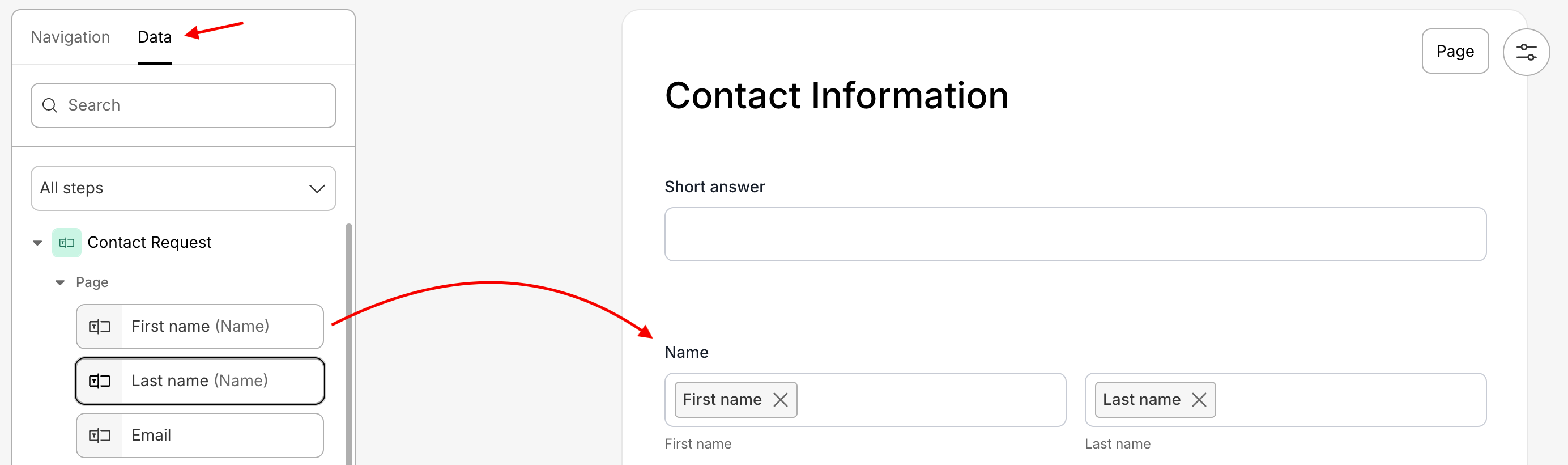The image size is (1568, 465).
Task: Open the settings sliders icon button
Action: click(1526, 52)
